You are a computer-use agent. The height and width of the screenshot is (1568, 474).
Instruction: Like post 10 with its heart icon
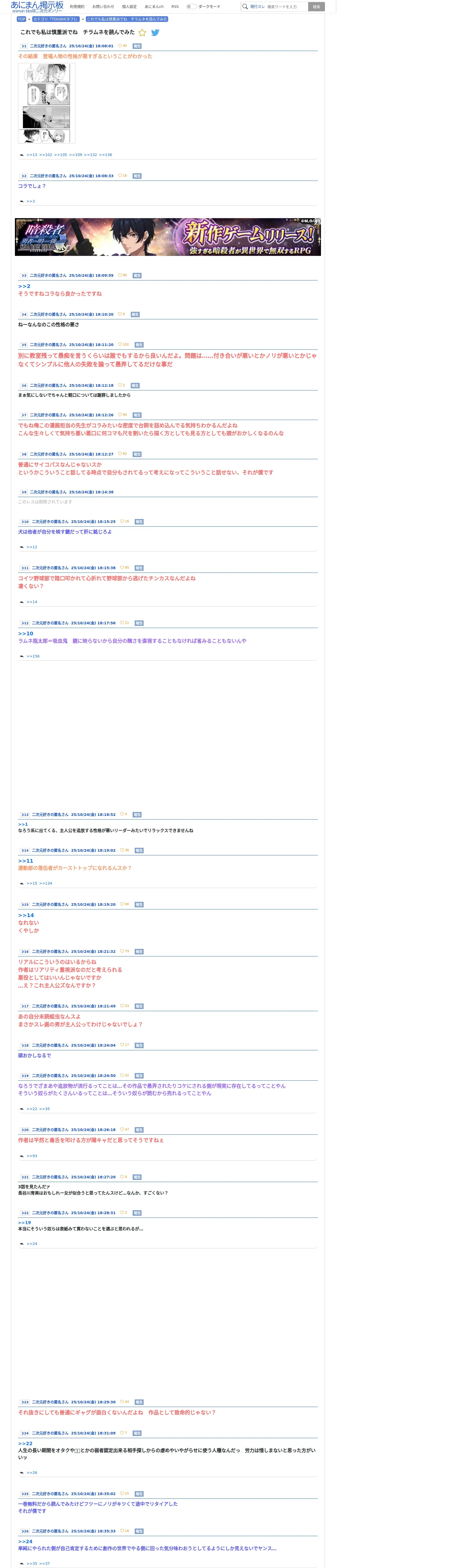tap(122, 522)
